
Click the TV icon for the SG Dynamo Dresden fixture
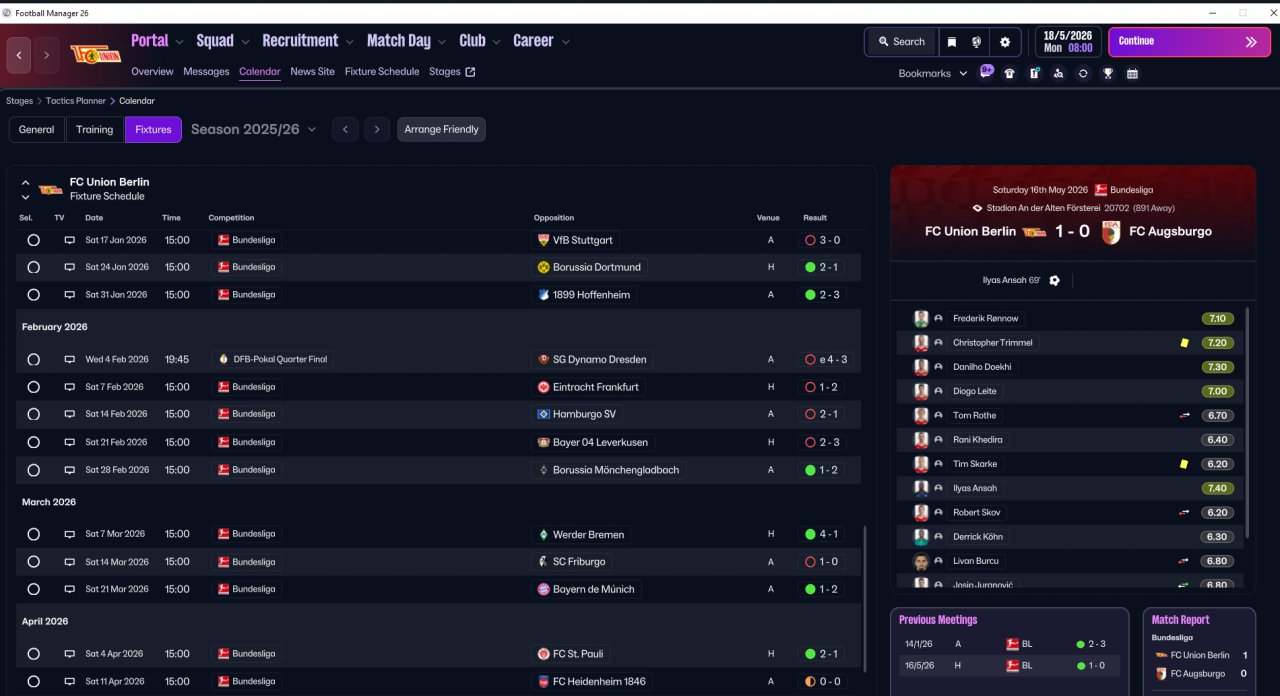click(69, 359)
